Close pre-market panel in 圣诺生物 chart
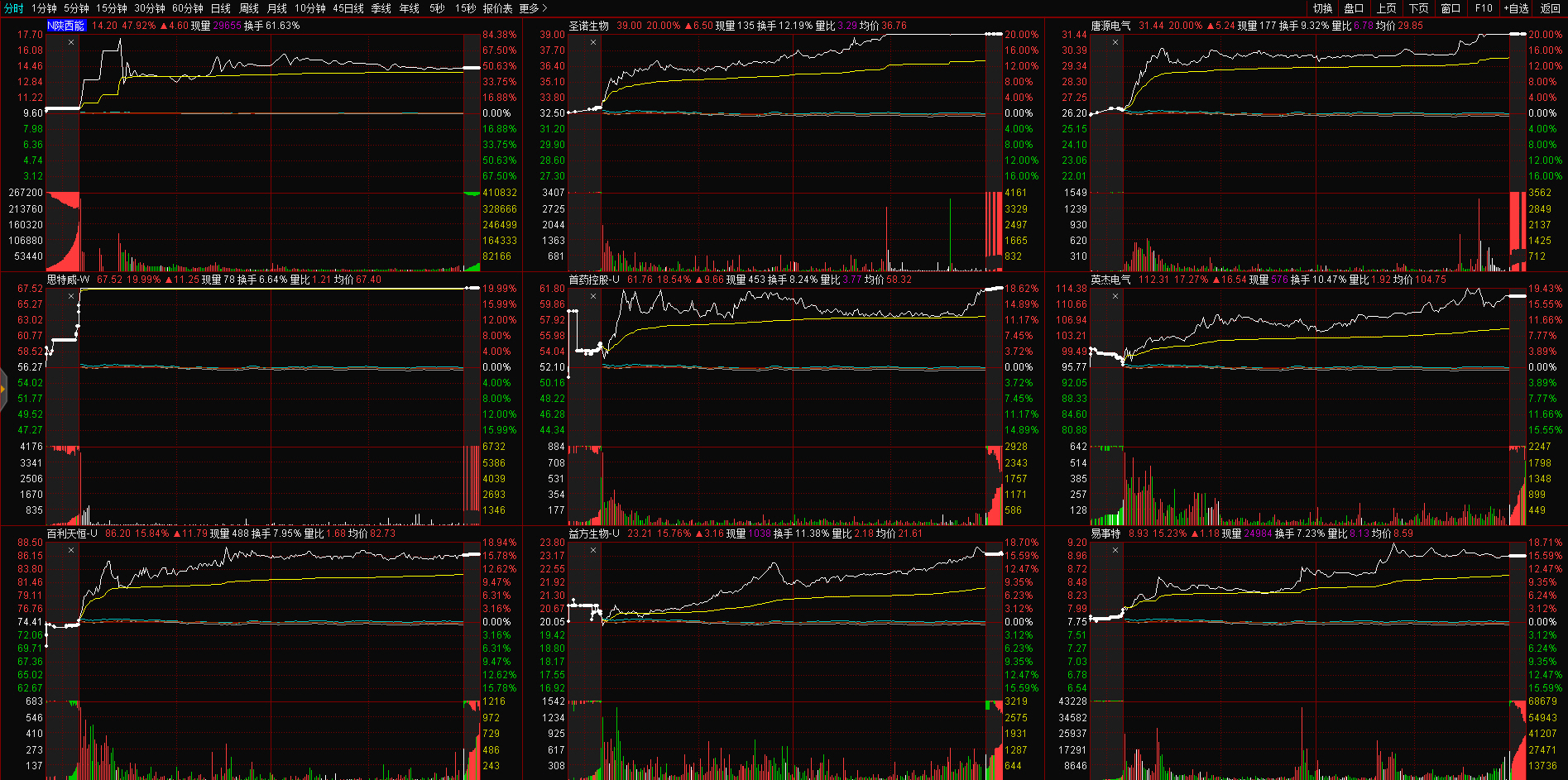The height and width of the screenshot is (780, 1568). tap(593, 42)
